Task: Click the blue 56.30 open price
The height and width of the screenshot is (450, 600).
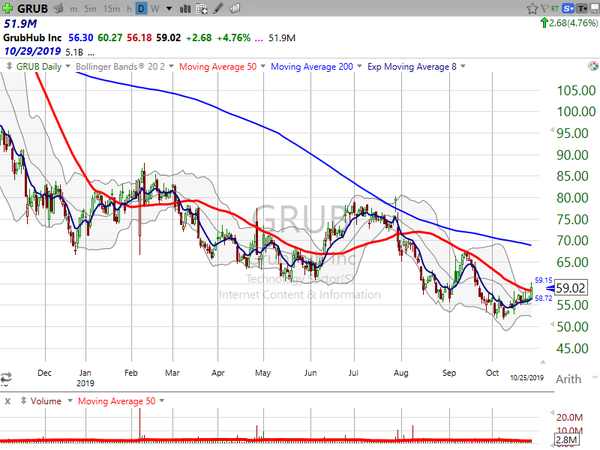Action: pyautogui.click(x=81, y=38)
